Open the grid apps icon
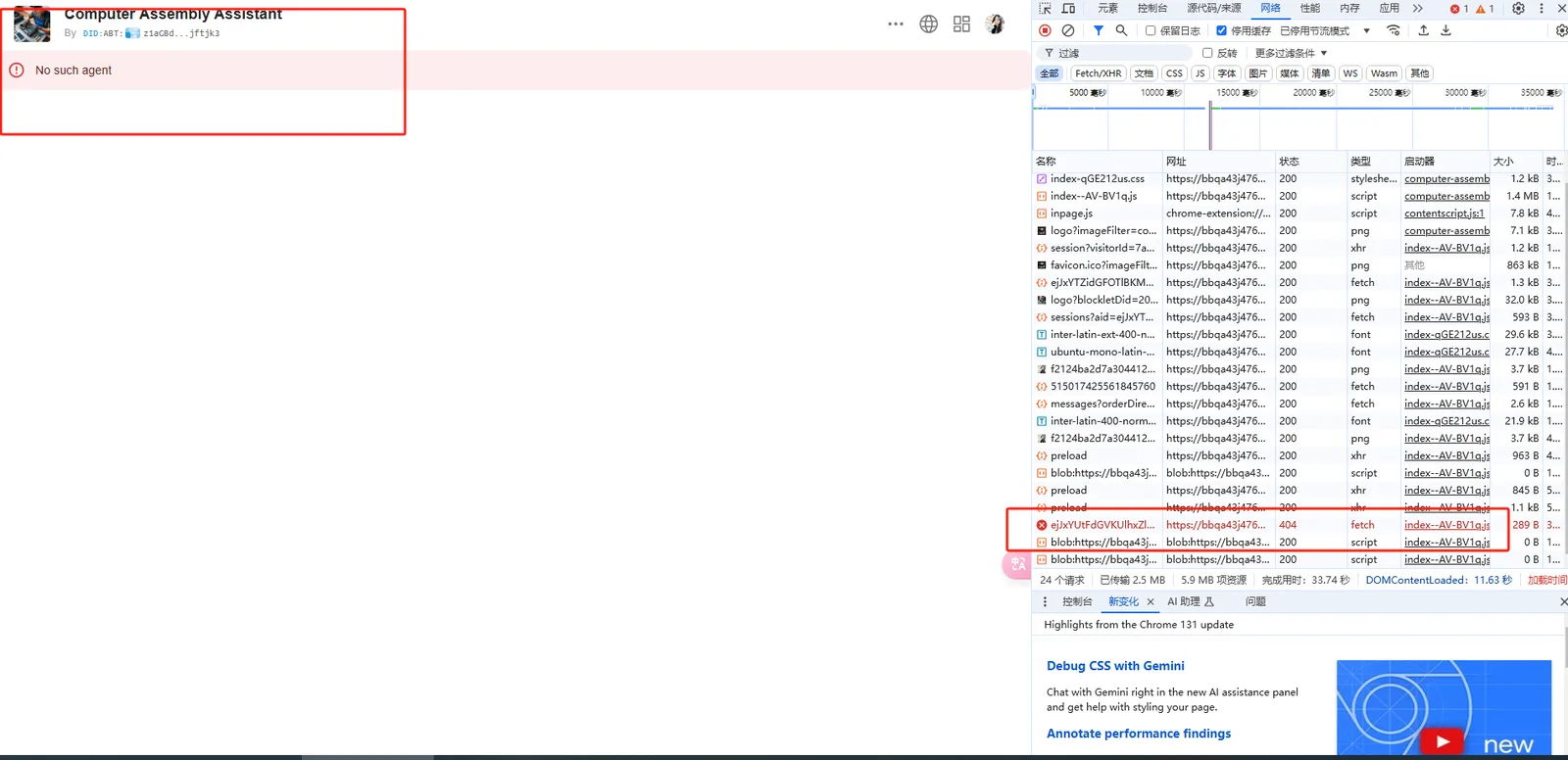This screenshot has height=760, width=1568. 961,24
